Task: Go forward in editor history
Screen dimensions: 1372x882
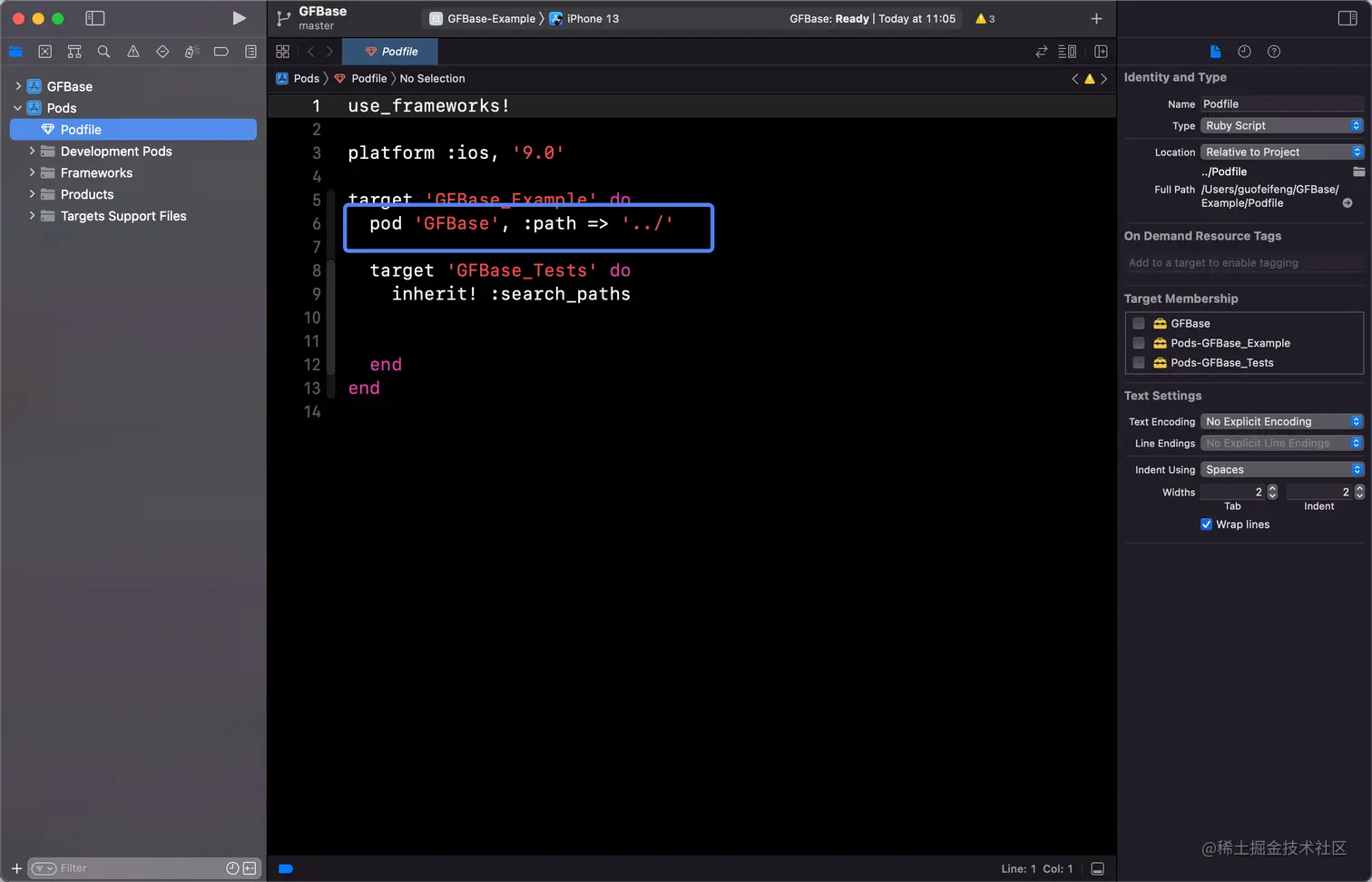Action: point(329,52)
